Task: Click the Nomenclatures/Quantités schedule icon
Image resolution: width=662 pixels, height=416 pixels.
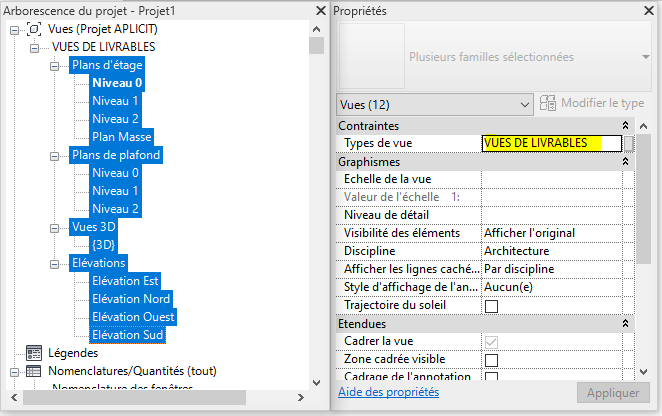Action: pos(34,371)
